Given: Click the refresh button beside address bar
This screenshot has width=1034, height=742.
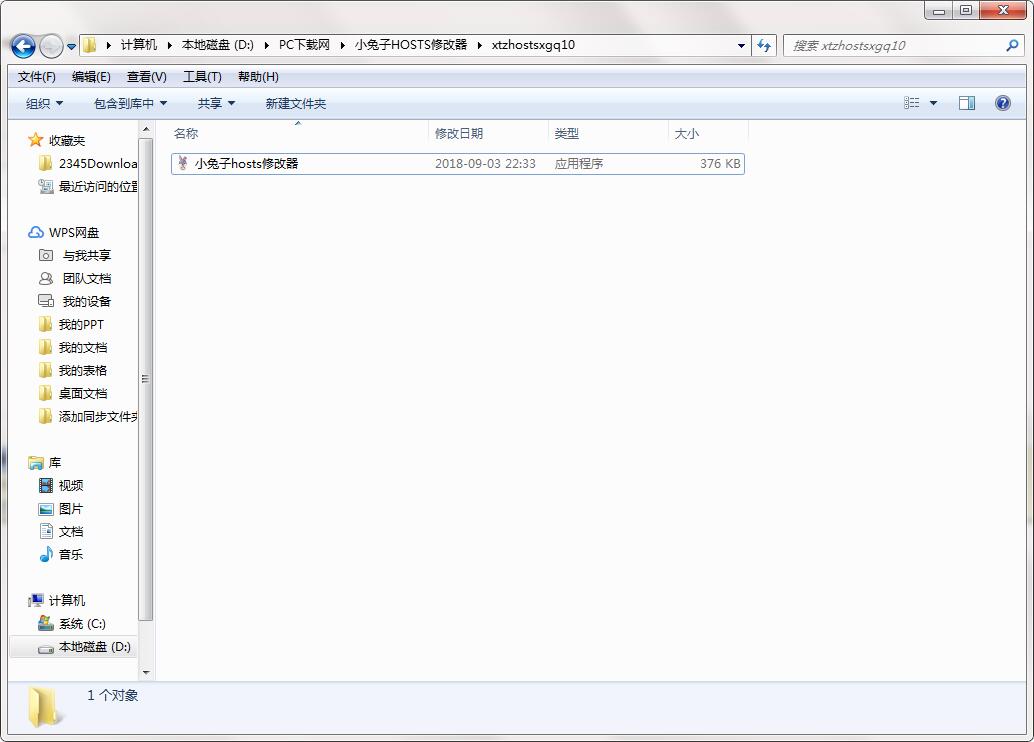Looking at the screenshot, I should point(764,46).
